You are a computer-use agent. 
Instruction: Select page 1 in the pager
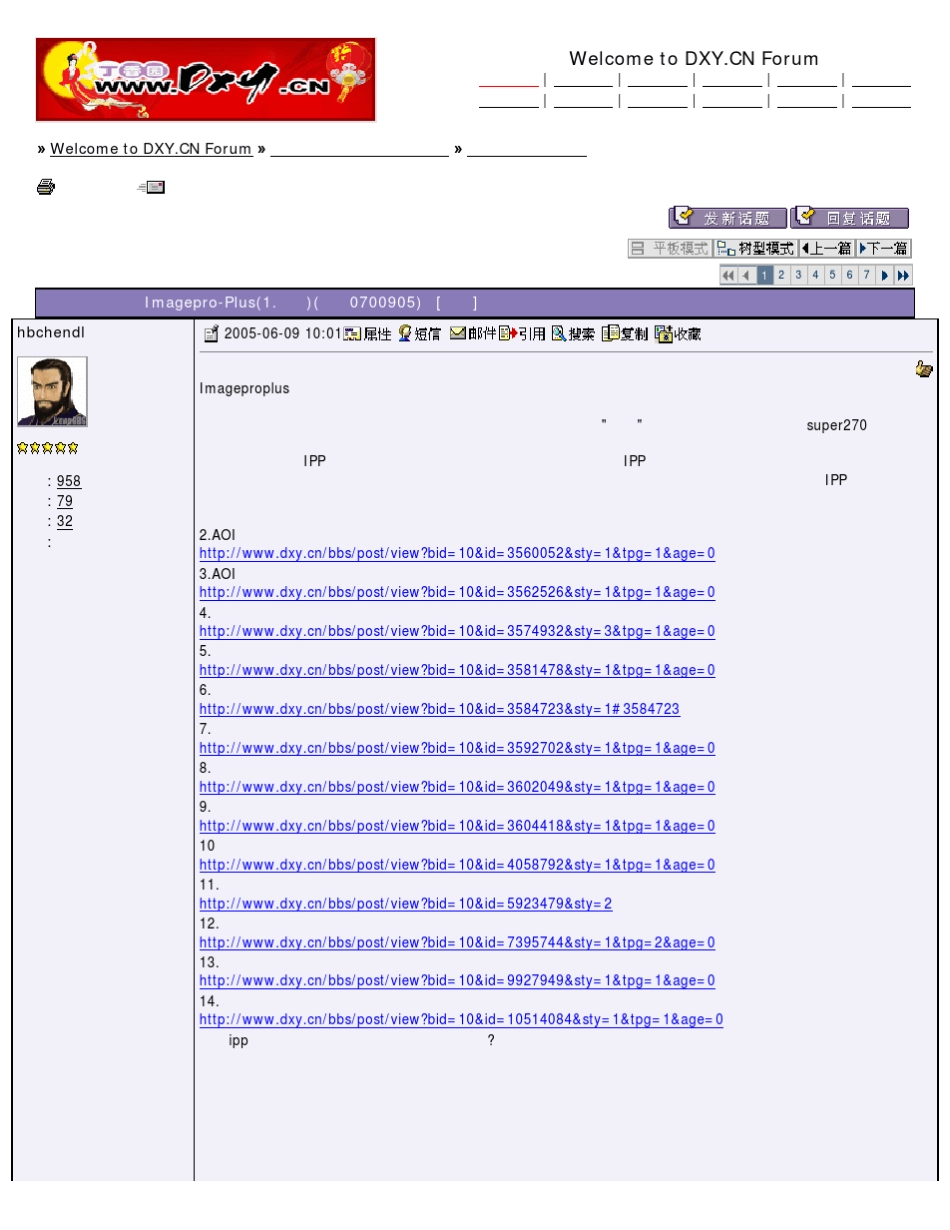[x=764, y=275]
